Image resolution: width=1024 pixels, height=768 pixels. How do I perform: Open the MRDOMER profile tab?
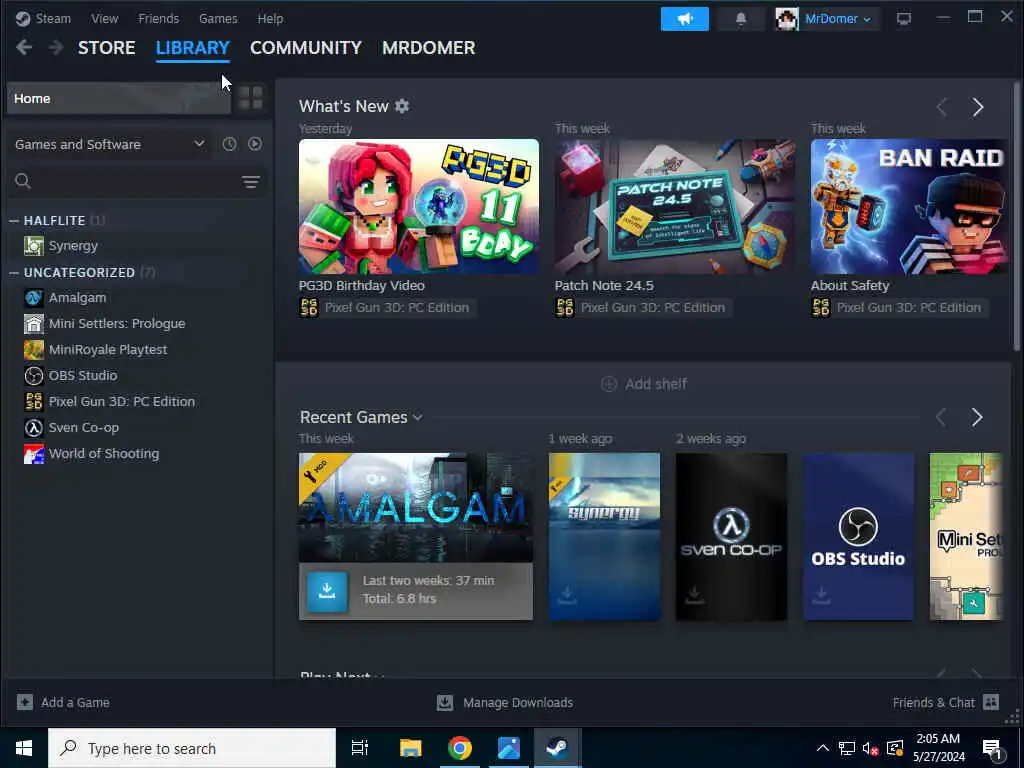coord(428,48)
